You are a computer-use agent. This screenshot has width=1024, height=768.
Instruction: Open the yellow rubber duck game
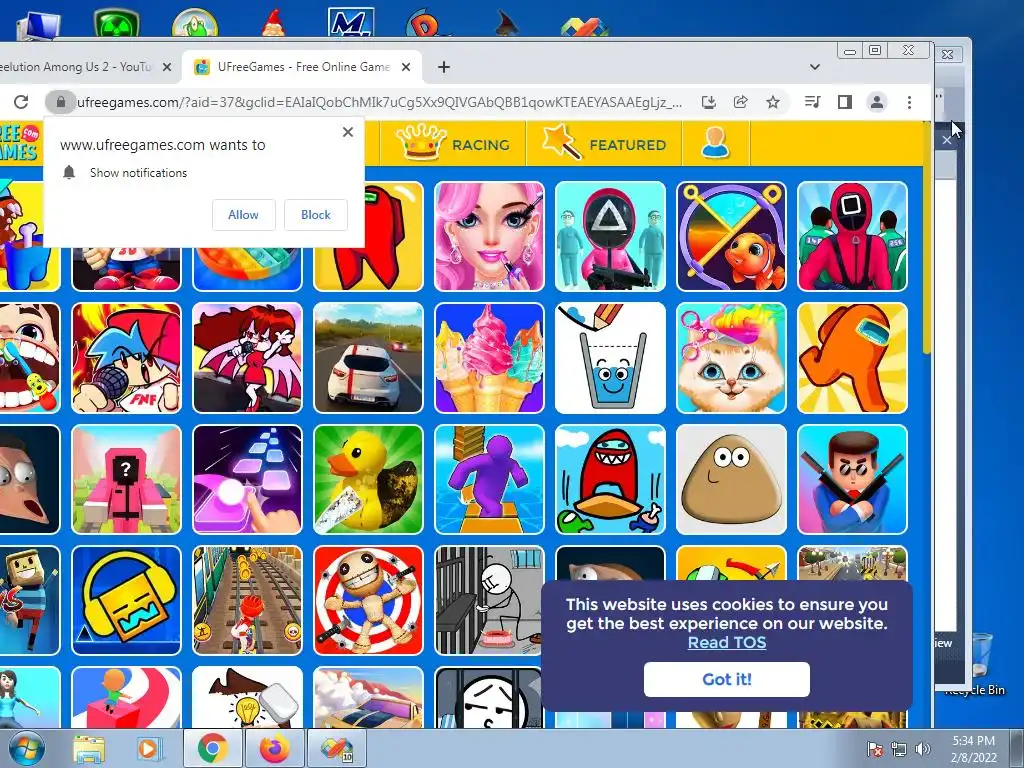tap(368, 479)
